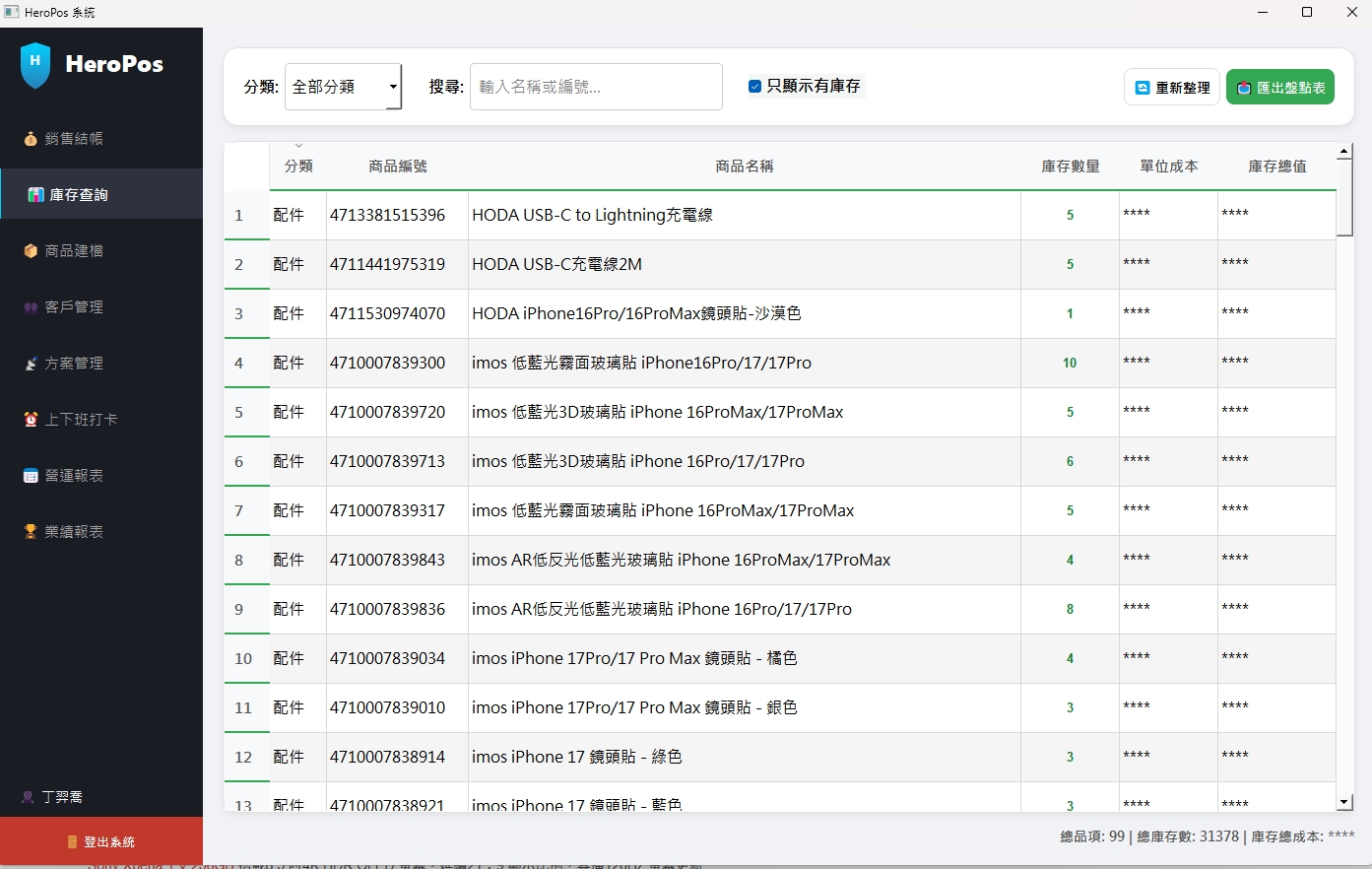Click inside the 搜尋 search field
This screenshot has width=1372, height=869.
pyautogui.click(x=595, y=87)
